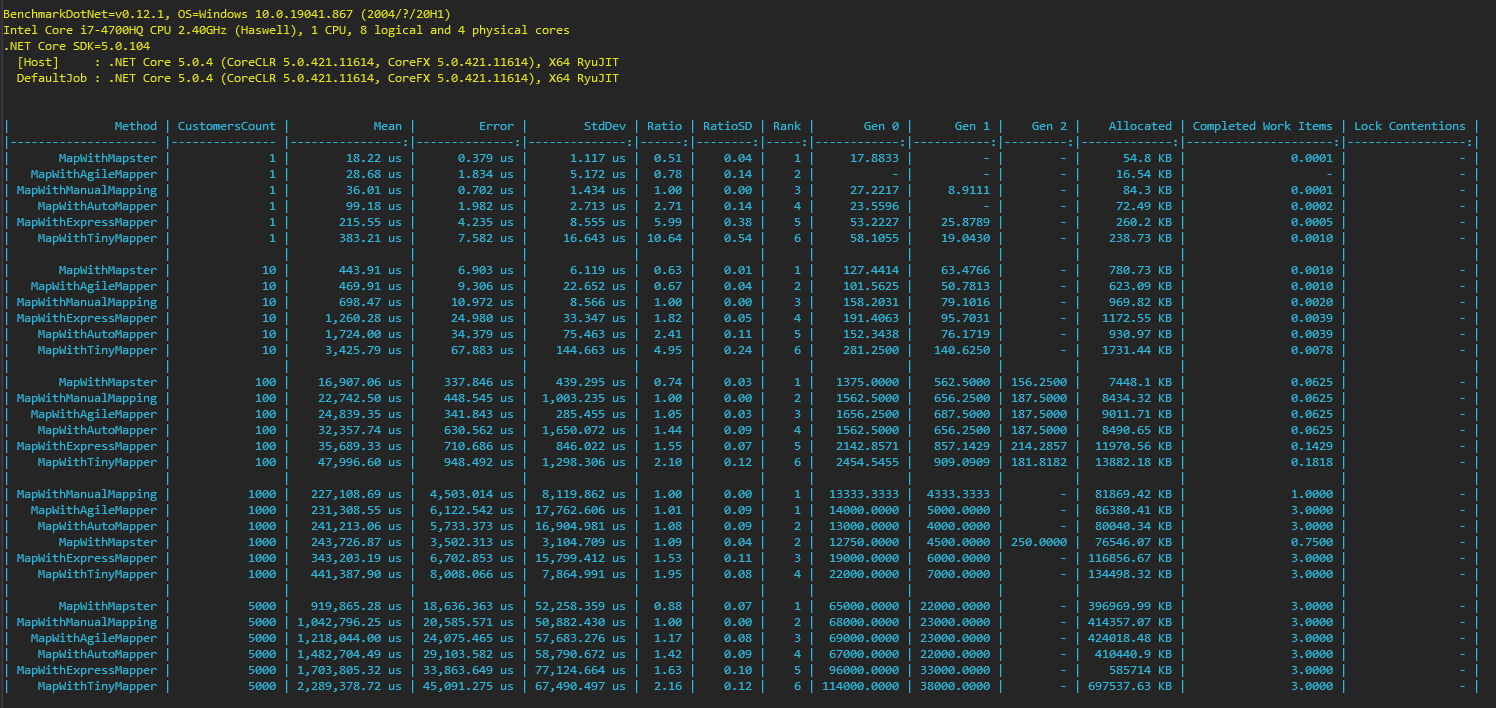Click the .NET Core SDK=5.0.104 line

[77, 46]
